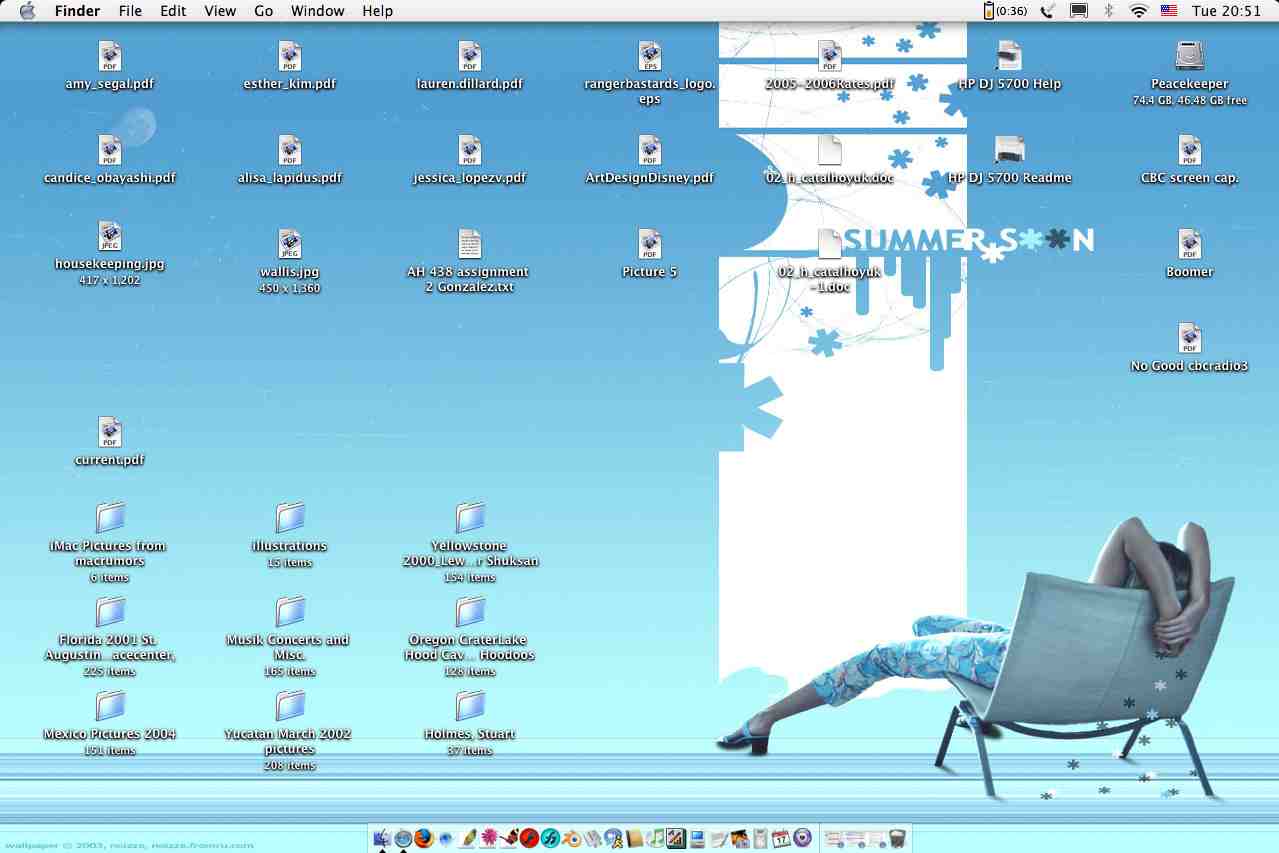The height and width of the screenshot is (853, 1279).
Task: Select the Musik Concerts and Misc. folder
Action: click(290, 612)
